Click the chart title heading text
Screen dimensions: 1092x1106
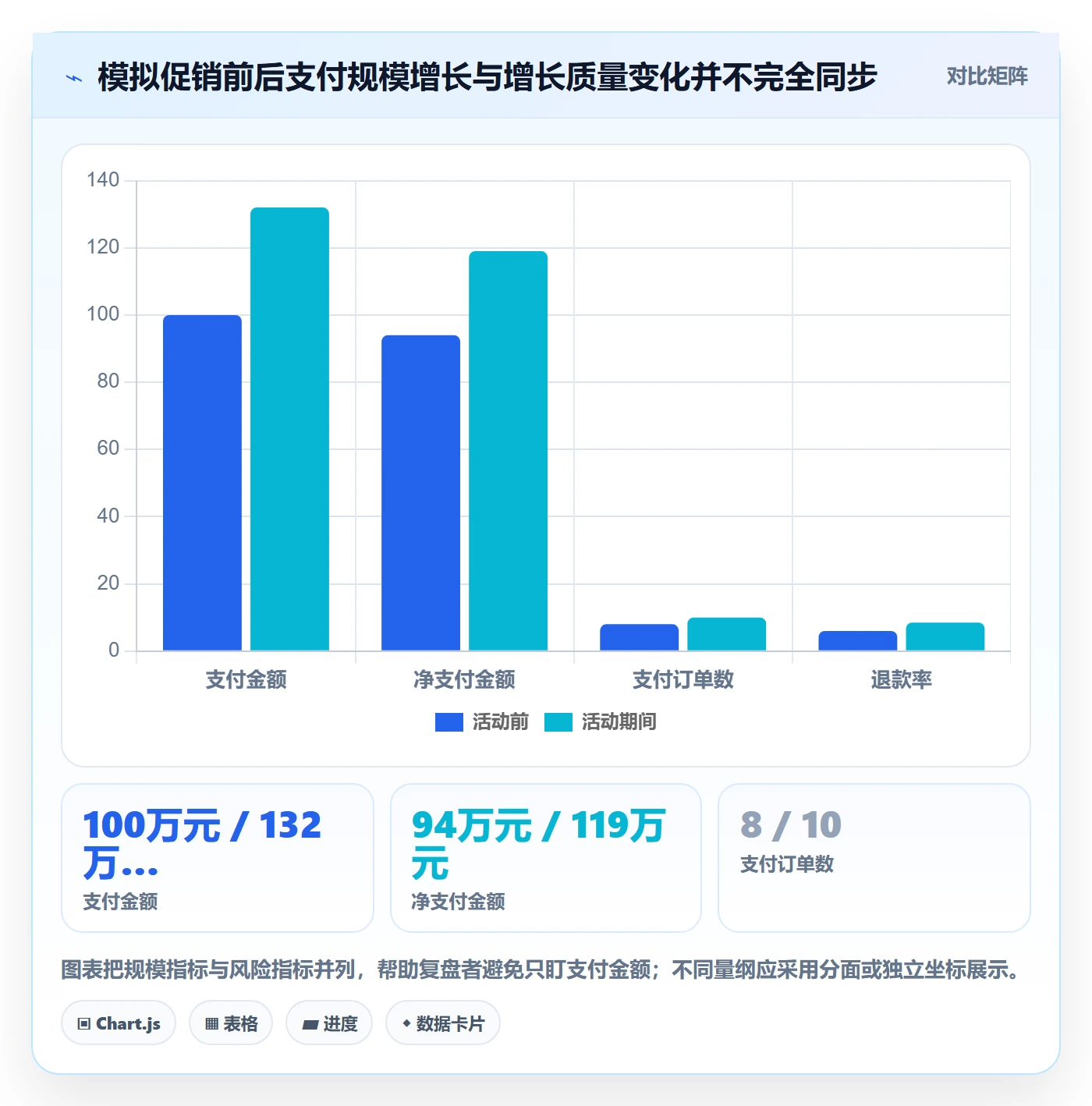click(x=487, y=76)
